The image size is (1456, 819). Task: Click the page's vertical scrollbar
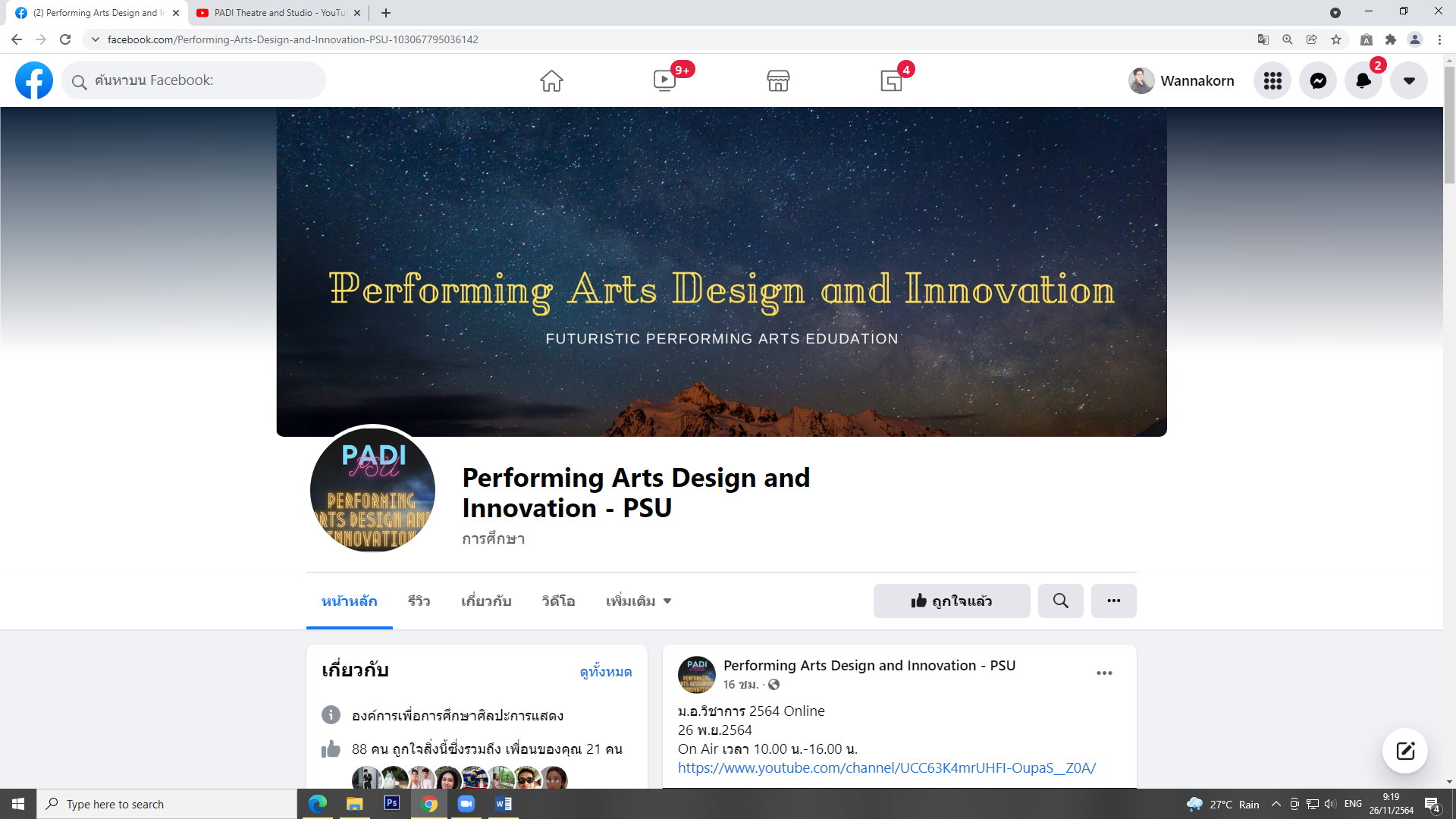(1449, 125)
